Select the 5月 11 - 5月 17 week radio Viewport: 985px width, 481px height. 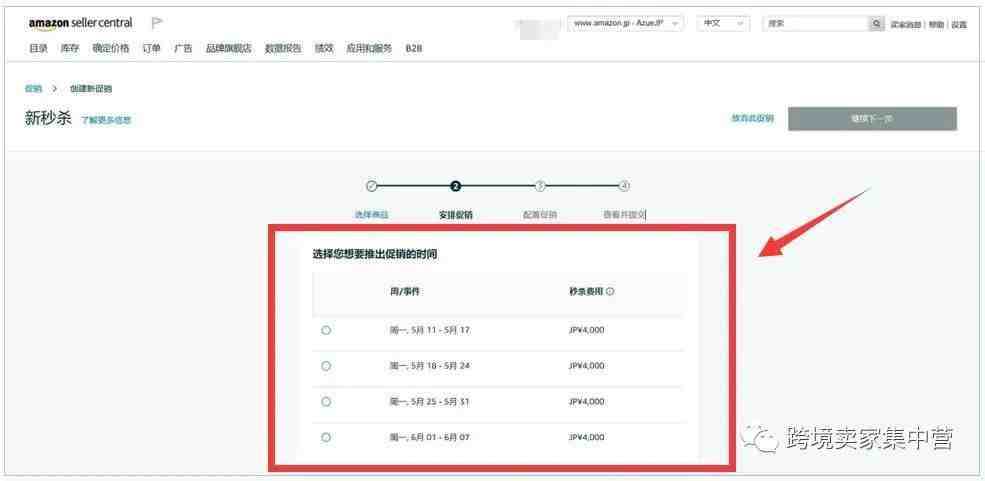coord(325,330)
